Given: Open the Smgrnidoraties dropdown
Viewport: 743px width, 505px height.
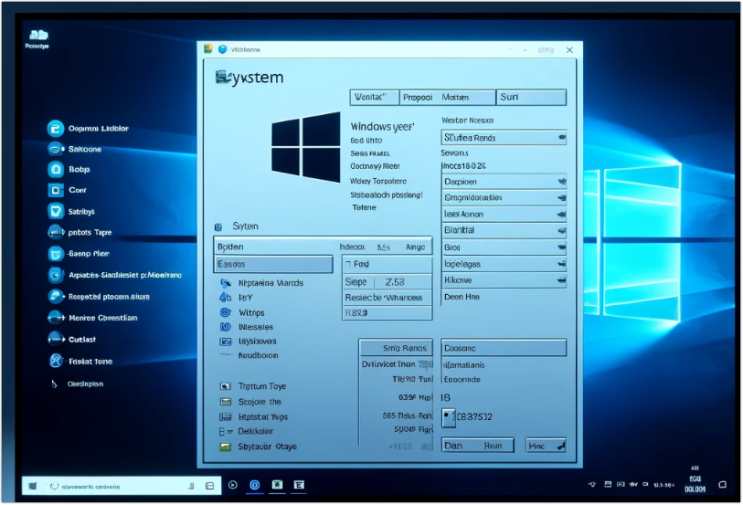Looking at the screenshot, I should [504, 198].
